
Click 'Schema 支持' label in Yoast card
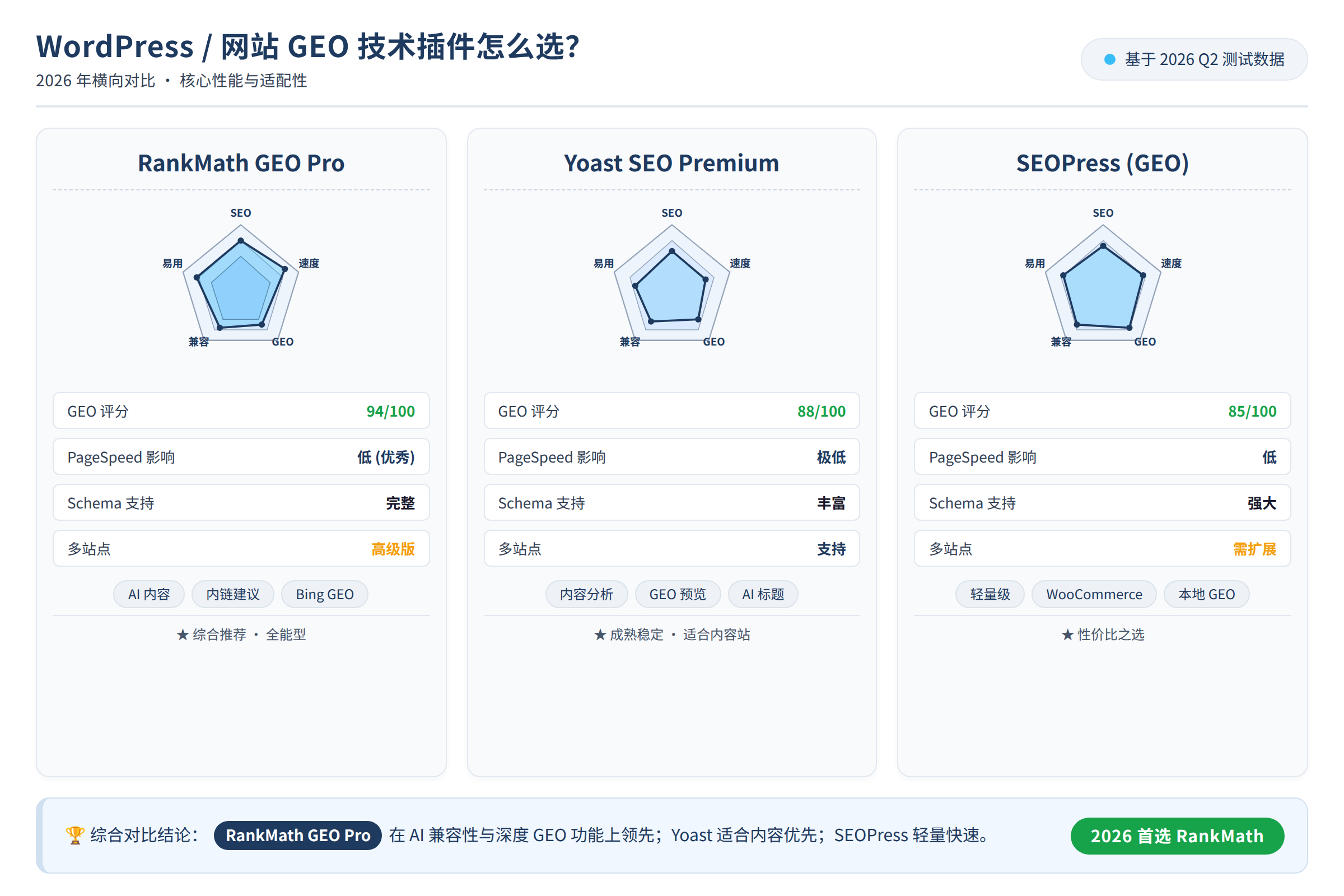541,503
